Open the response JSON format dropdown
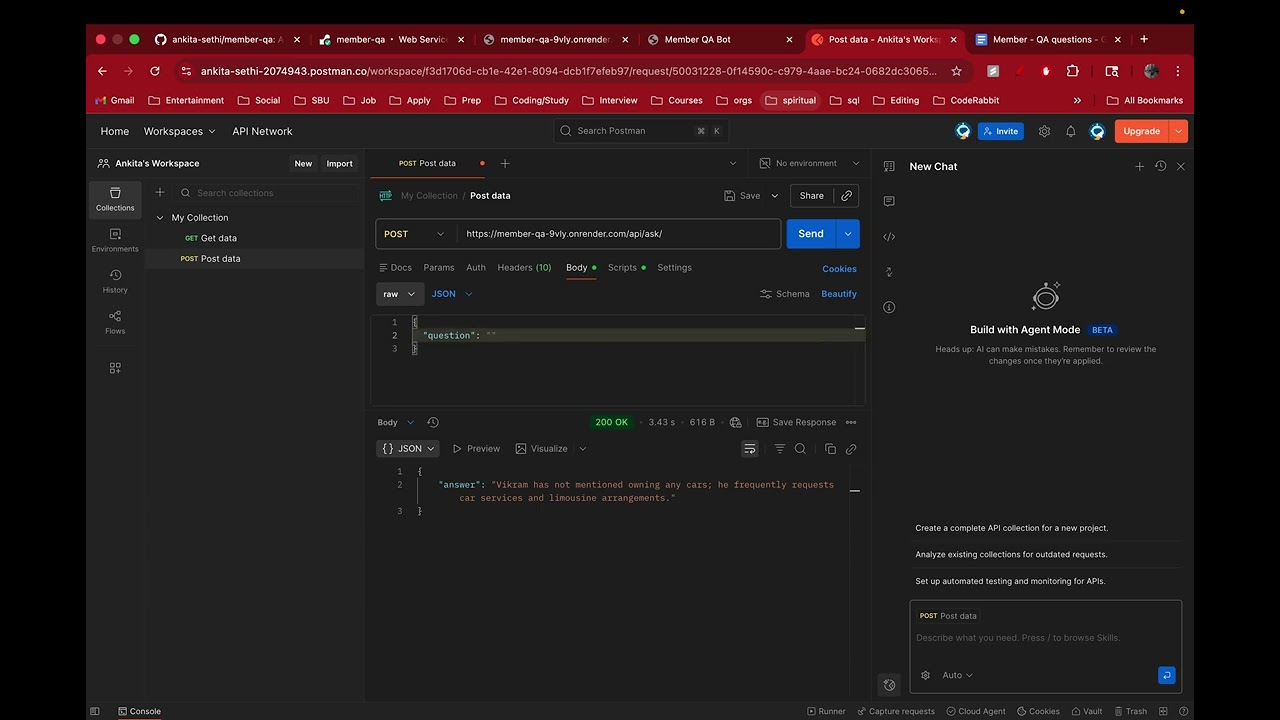This screenshot has width=1280, height=720. pos(408,449)
